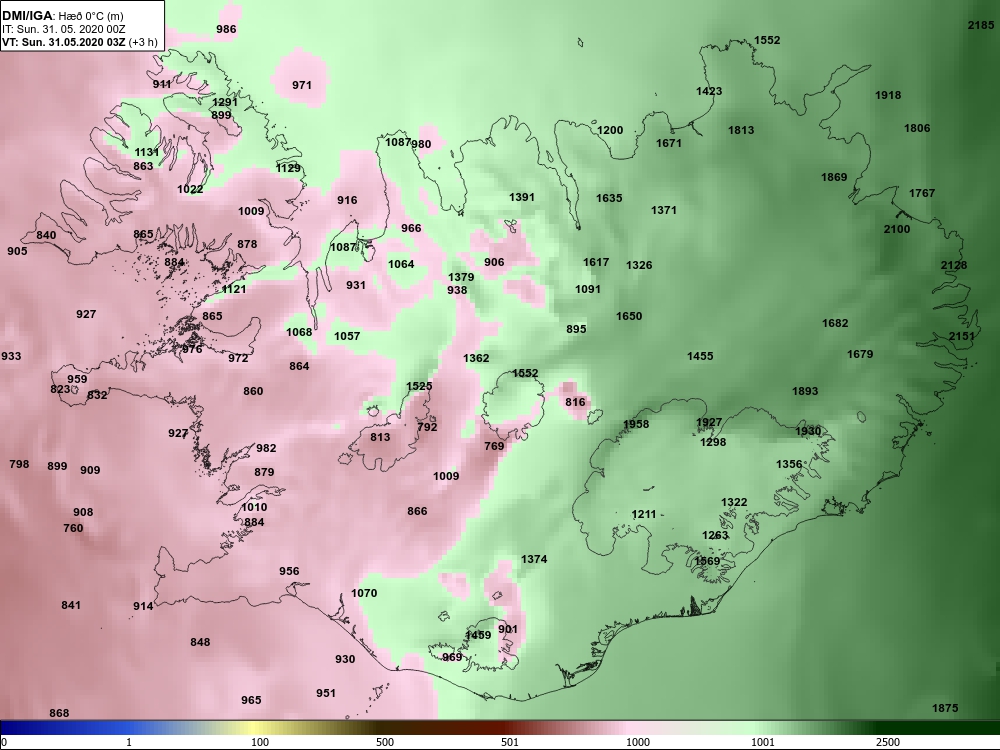Click the map value 1635
The width and height of the screenshot is (1000, 750).
(609, 198)
